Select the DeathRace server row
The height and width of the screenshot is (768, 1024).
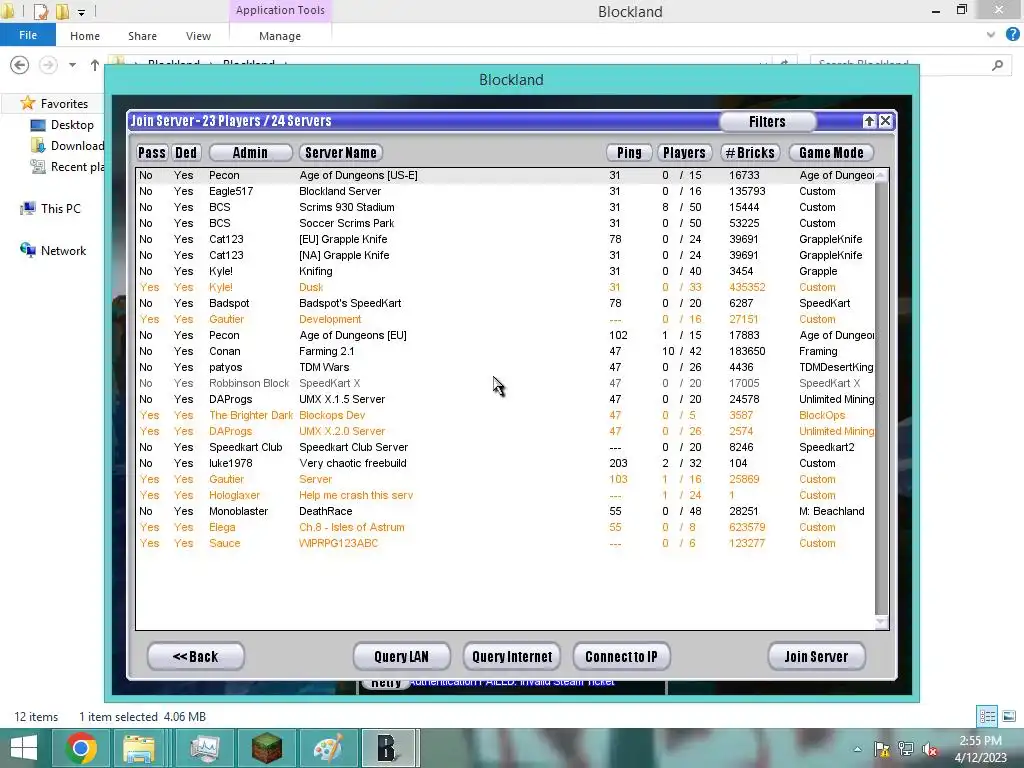[505, 511]
